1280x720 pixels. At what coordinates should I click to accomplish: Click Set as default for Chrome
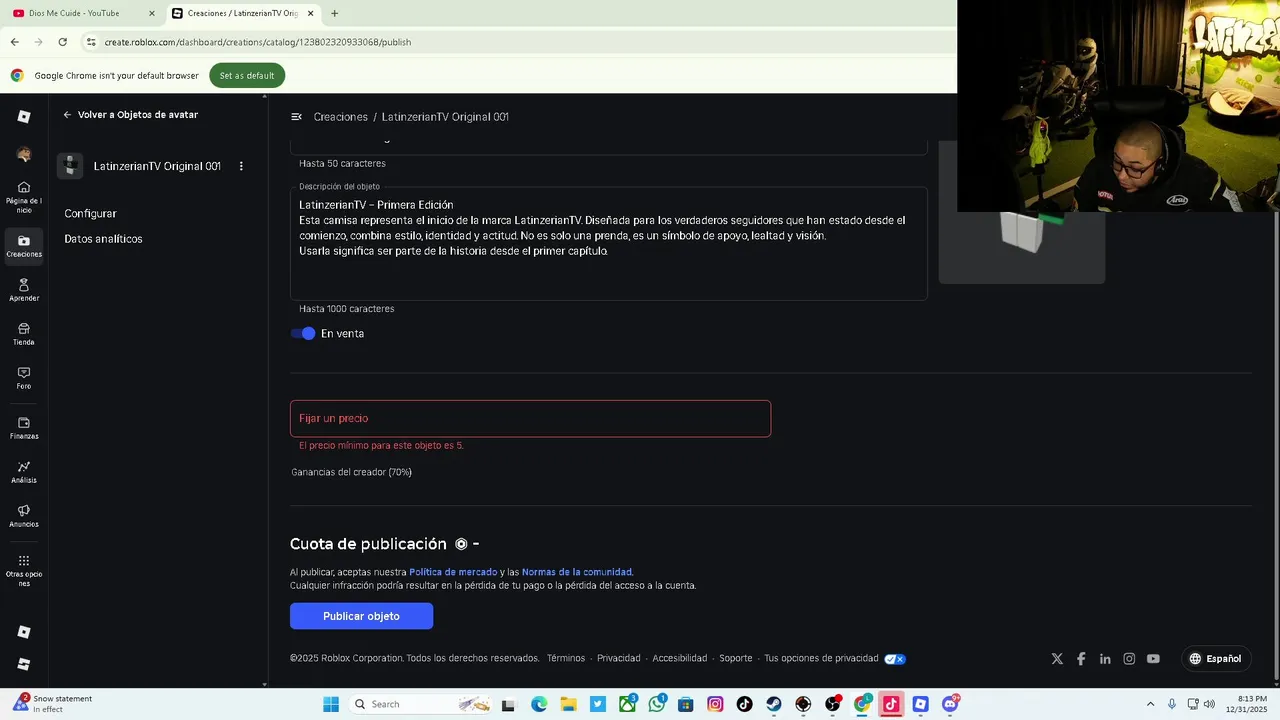[247, 76]
